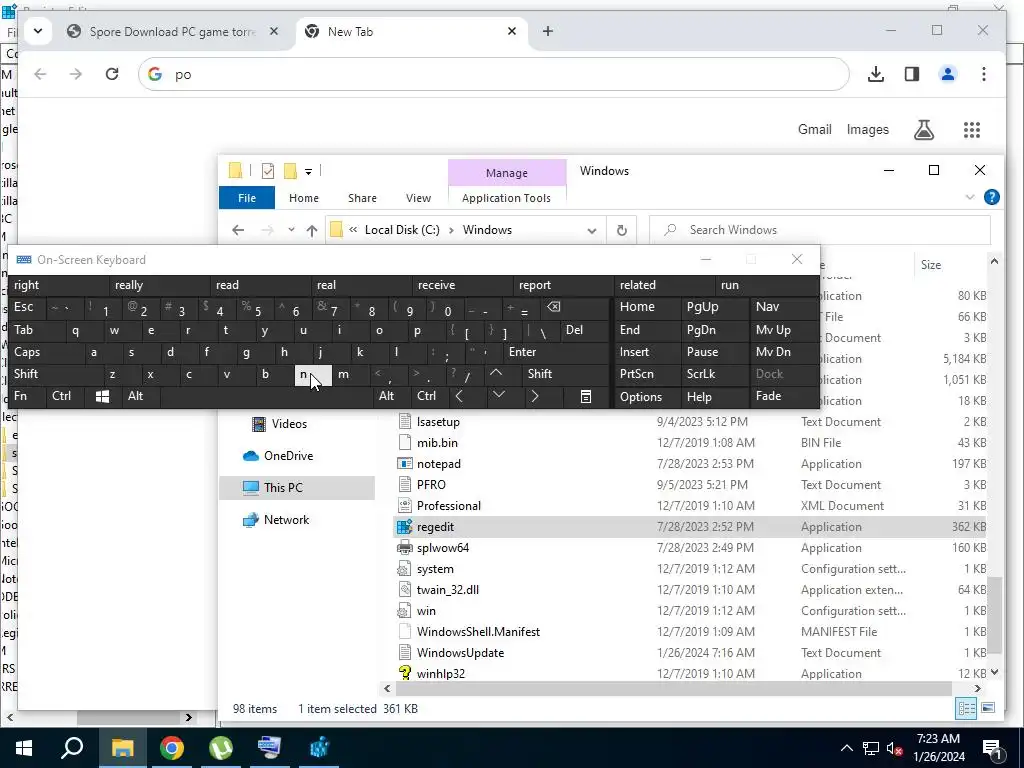
Task: Close the Spore Download tab
Action: (x=274, y=31)
